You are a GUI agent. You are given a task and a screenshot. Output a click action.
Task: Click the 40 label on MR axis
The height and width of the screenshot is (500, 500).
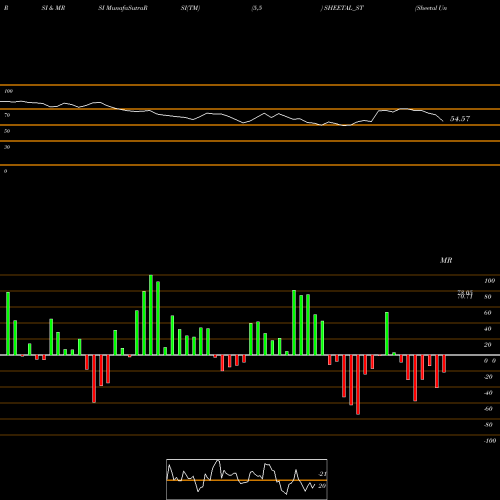click(x=488, y=329)
